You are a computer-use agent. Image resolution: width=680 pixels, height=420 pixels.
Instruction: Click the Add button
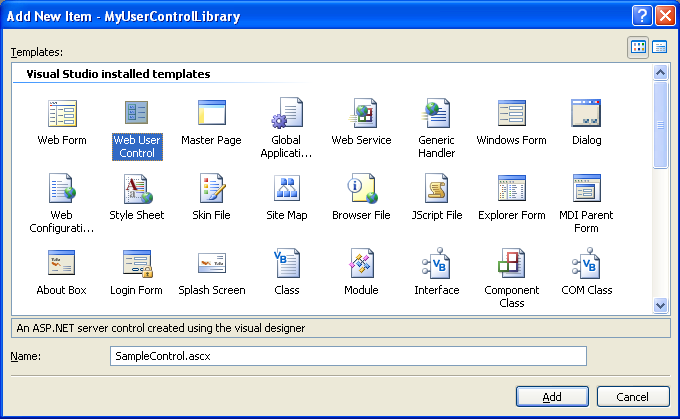click(552, 397)
